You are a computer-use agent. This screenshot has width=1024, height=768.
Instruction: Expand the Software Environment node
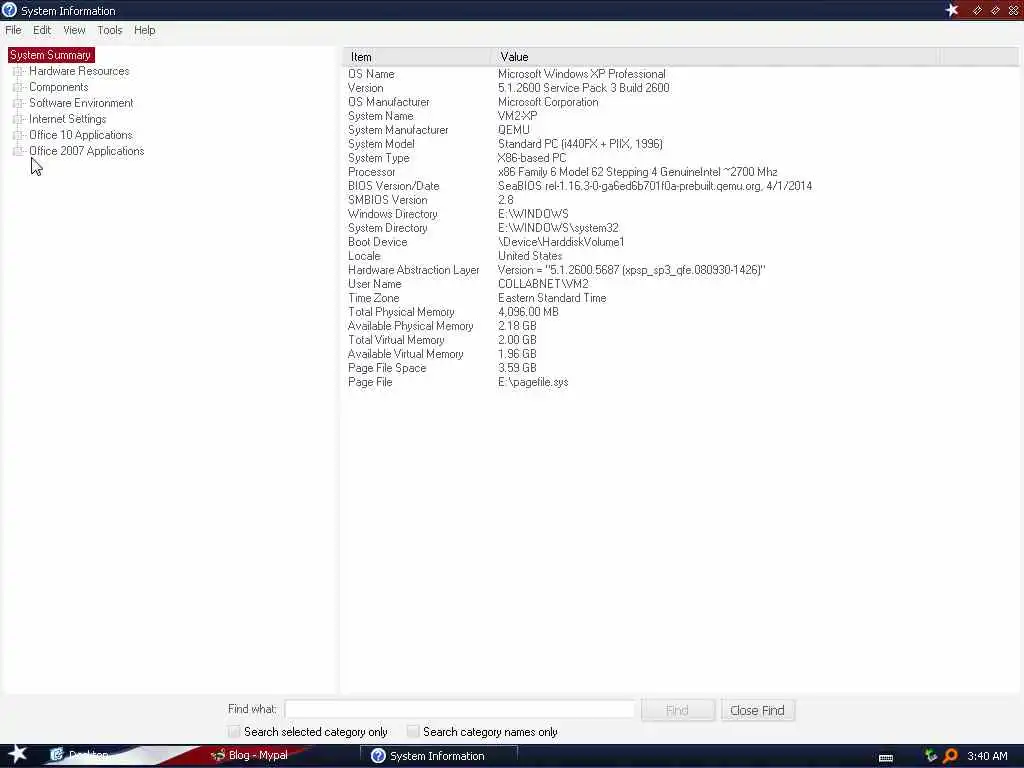click(x=18, y=103)
